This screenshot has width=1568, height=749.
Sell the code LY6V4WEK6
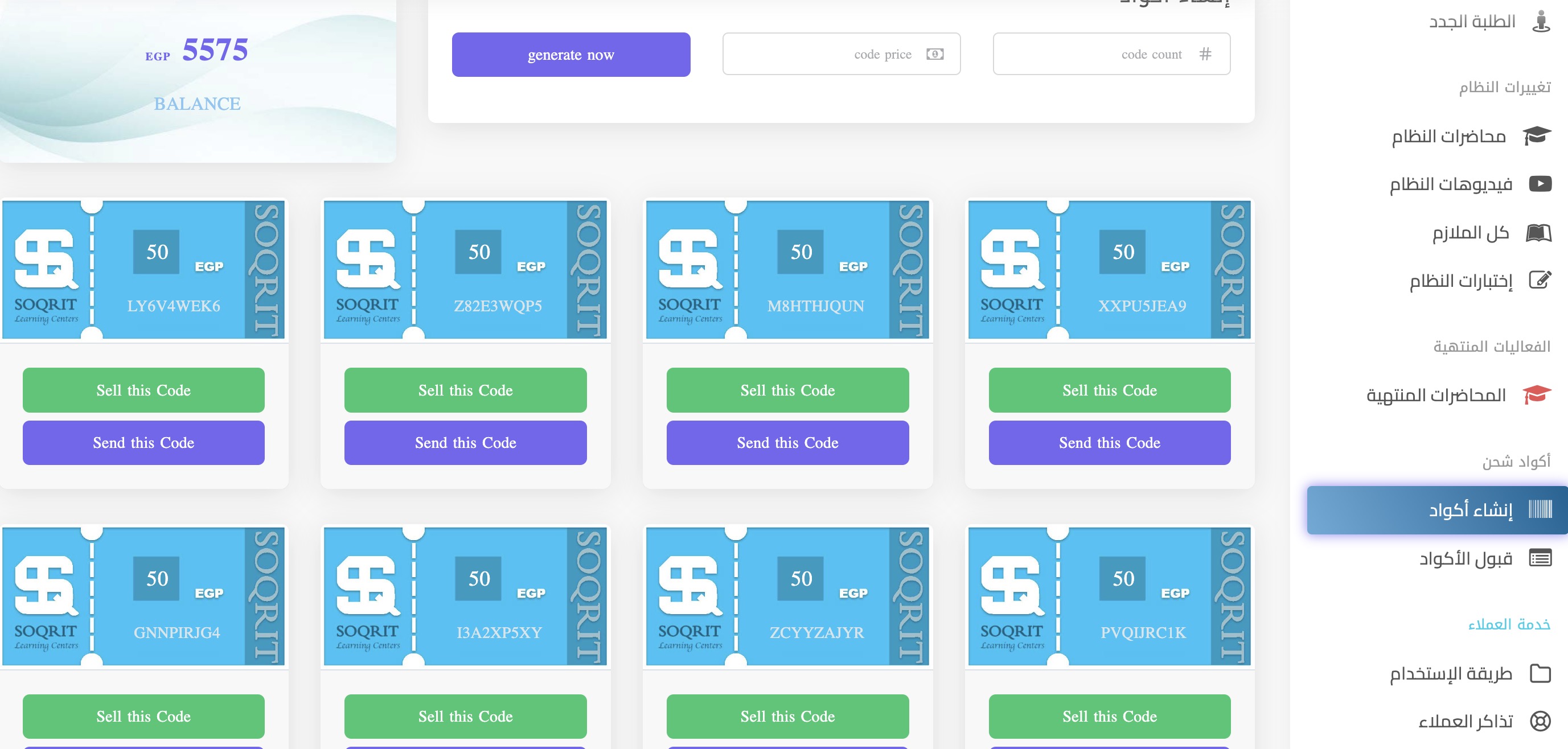point(143,390)
